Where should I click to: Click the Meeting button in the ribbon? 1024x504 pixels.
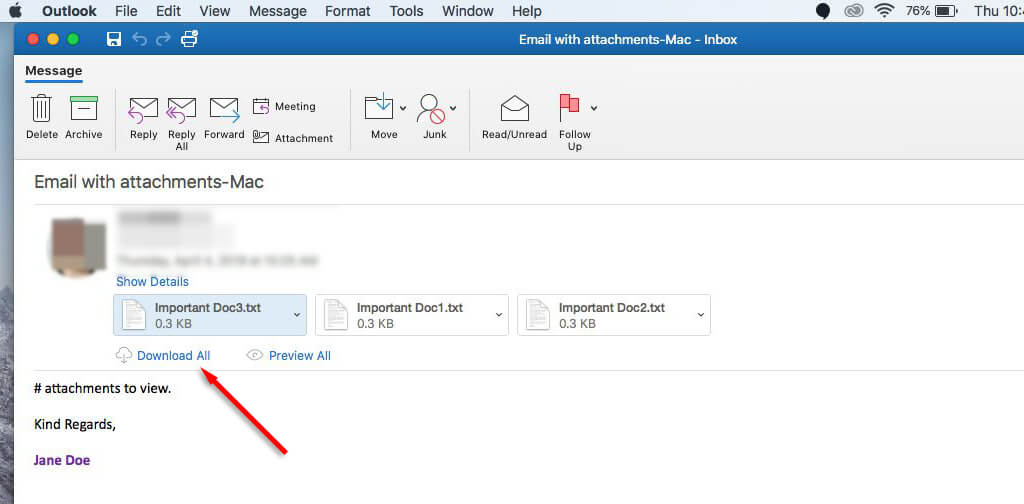pos(284,106)
